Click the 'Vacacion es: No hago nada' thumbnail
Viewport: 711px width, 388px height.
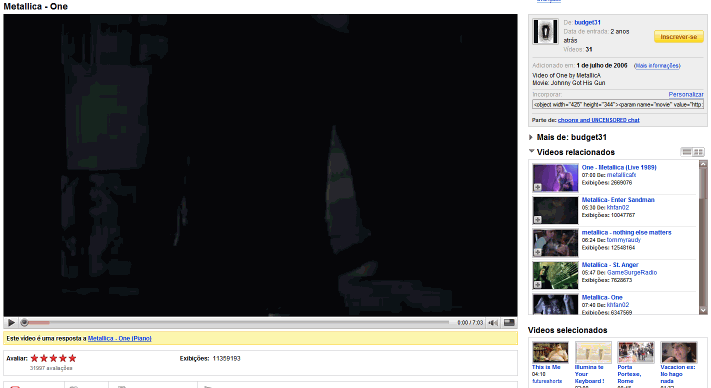[x=678, y=352]
